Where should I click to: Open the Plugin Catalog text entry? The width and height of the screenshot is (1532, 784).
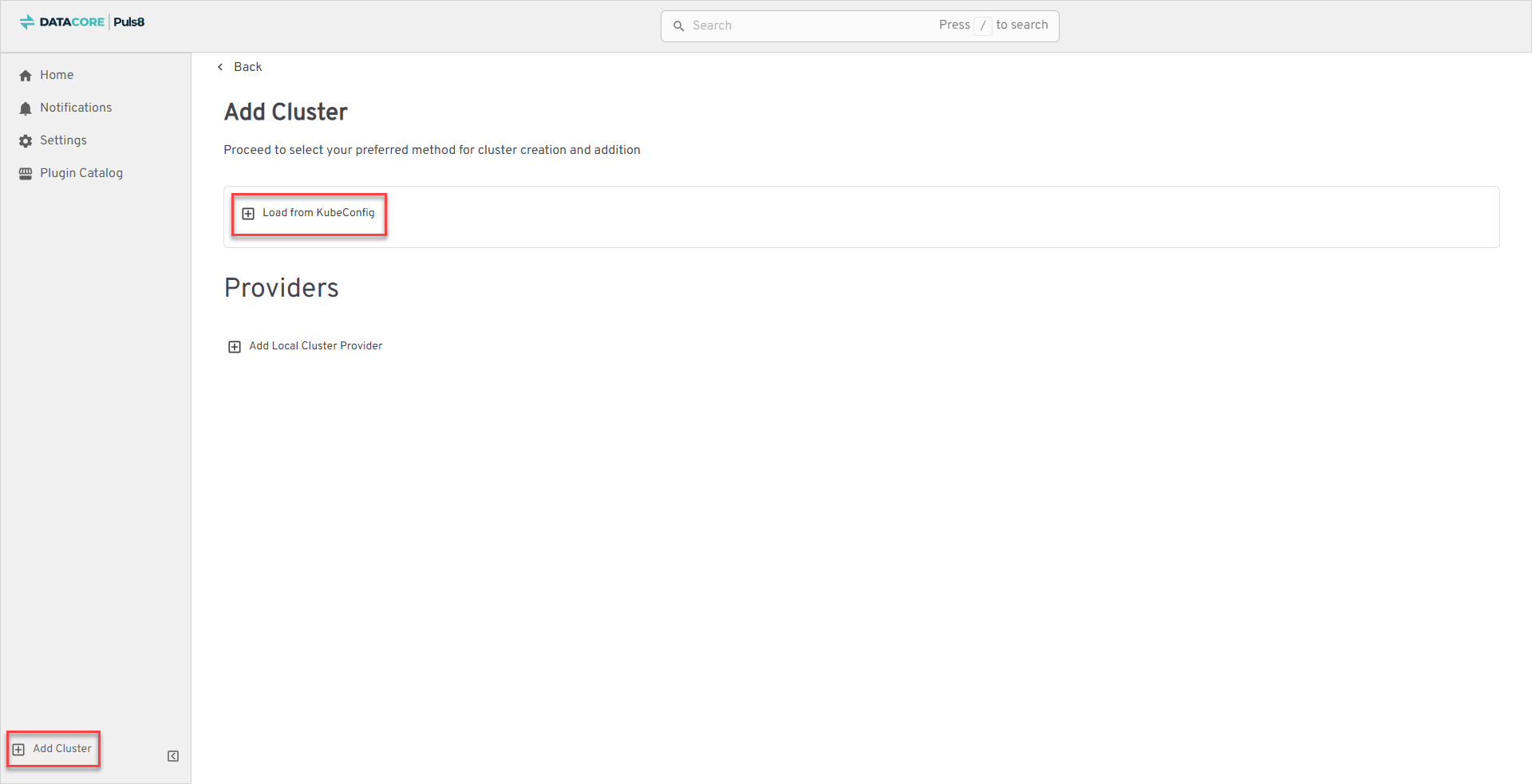coord(81,173)
